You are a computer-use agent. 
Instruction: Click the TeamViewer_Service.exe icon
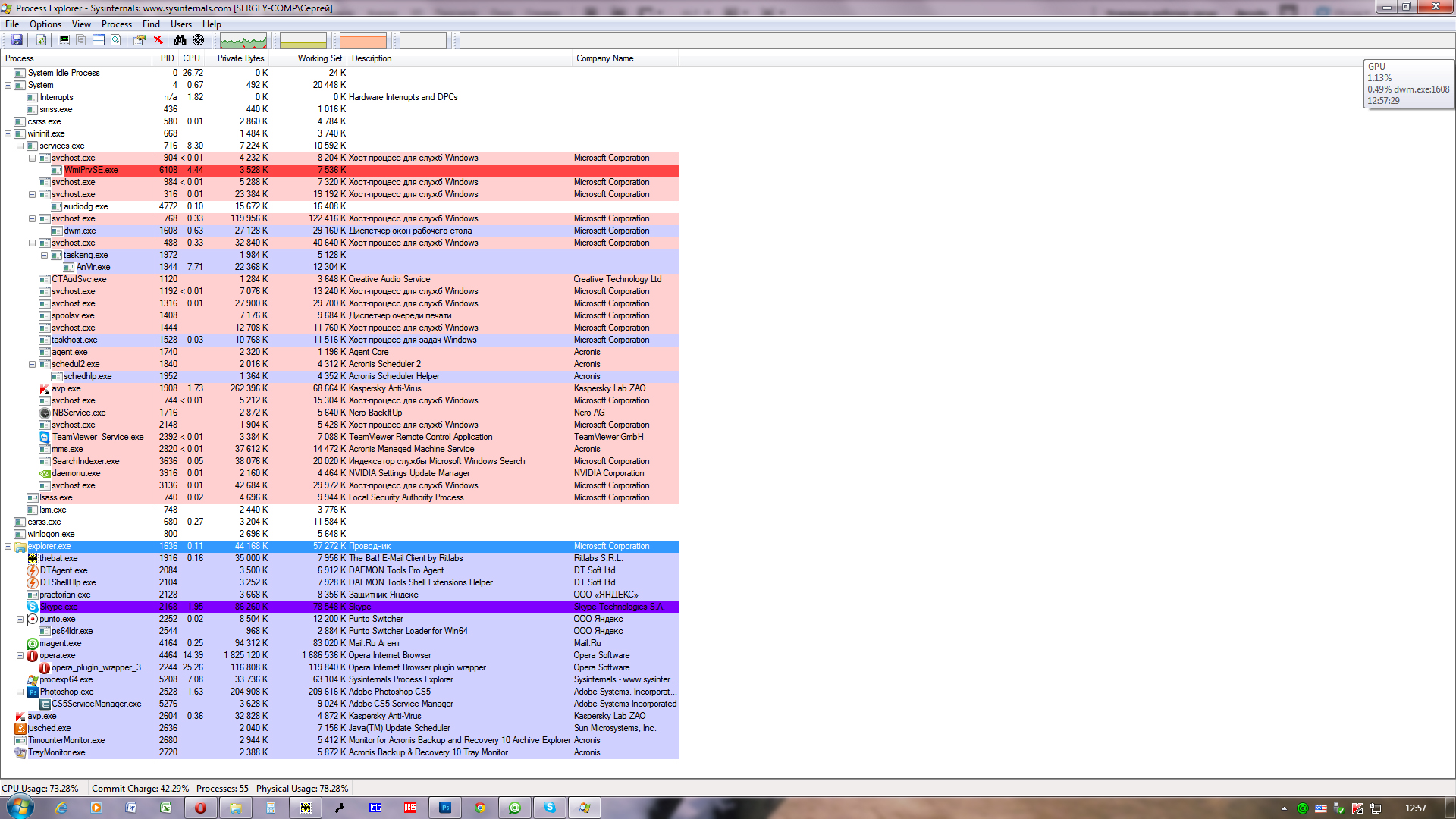coord(45,437)
